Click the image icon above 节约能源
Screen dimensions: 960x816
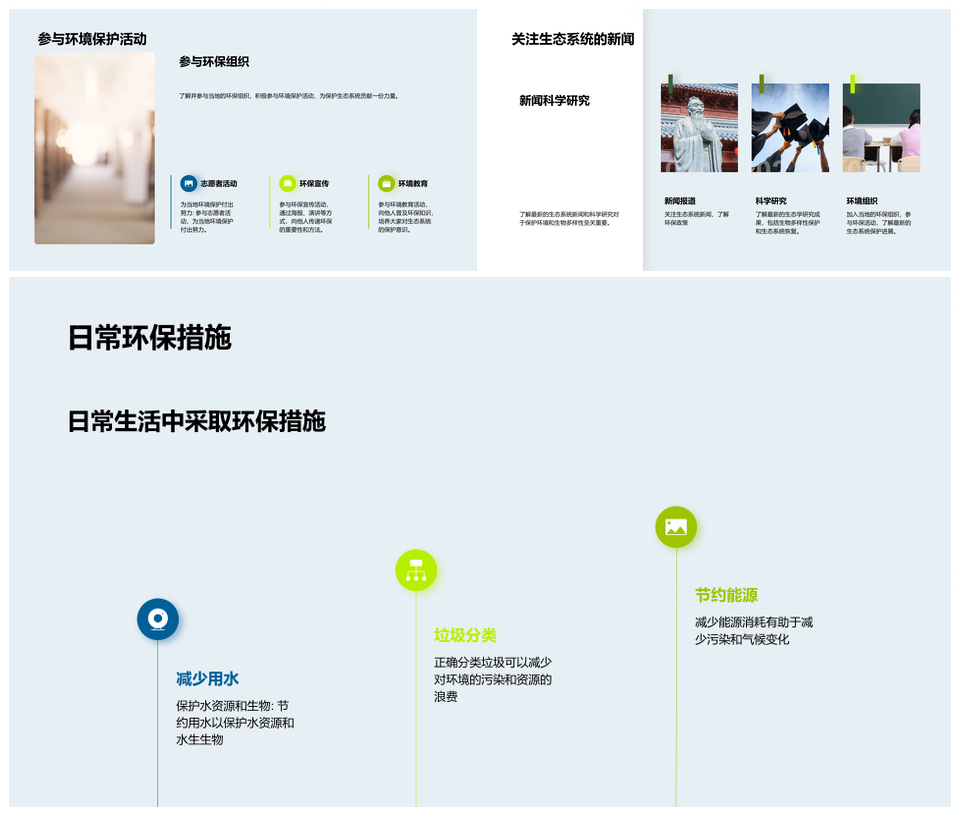coord(676,526)
